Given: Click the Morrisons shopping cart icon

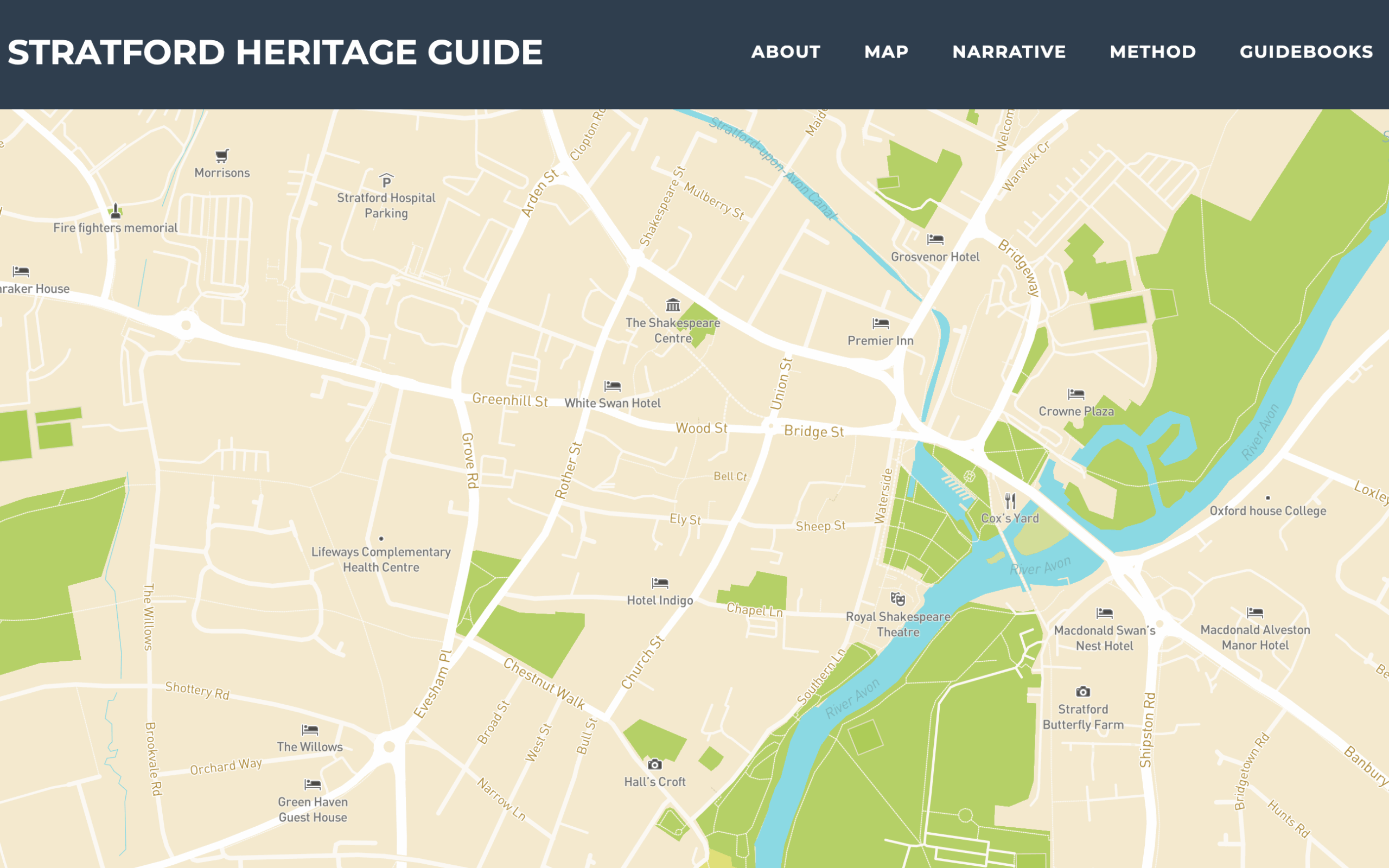Looking at the screenshot, I should [222, 155].
